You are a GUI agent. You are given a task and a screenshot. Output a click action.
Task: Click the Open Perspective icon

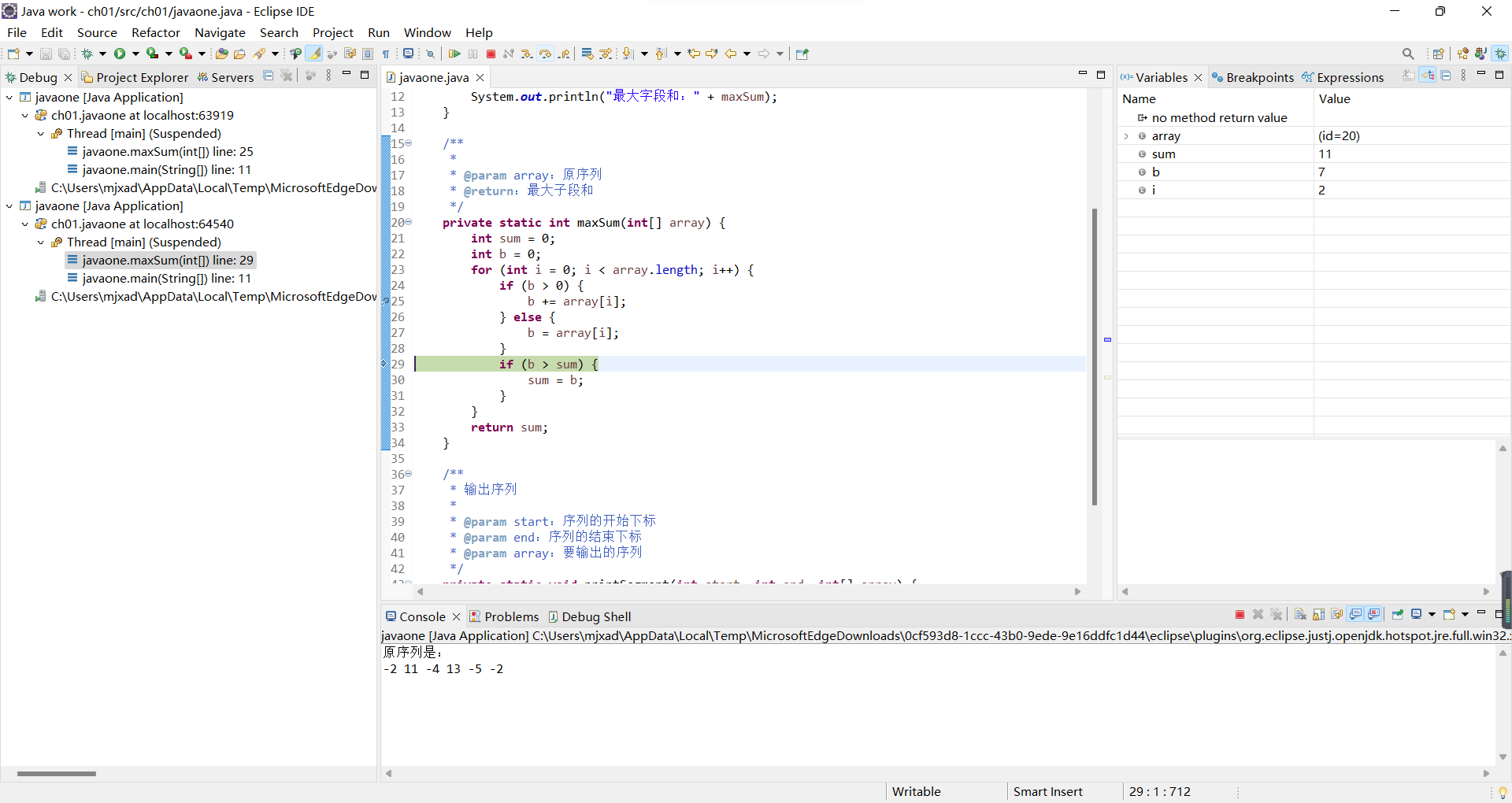1439,54
